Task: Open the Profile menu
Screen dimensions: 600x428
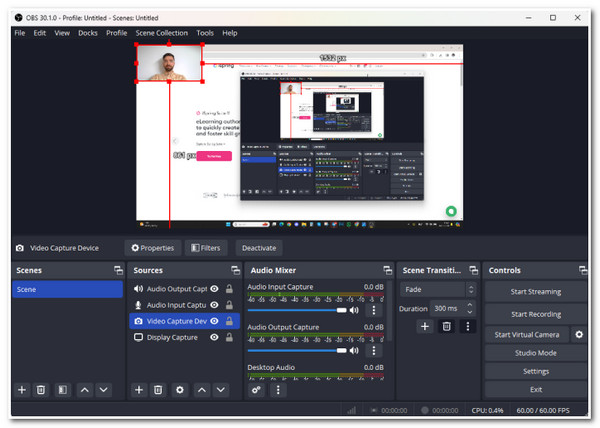Action: click(117, 33)
